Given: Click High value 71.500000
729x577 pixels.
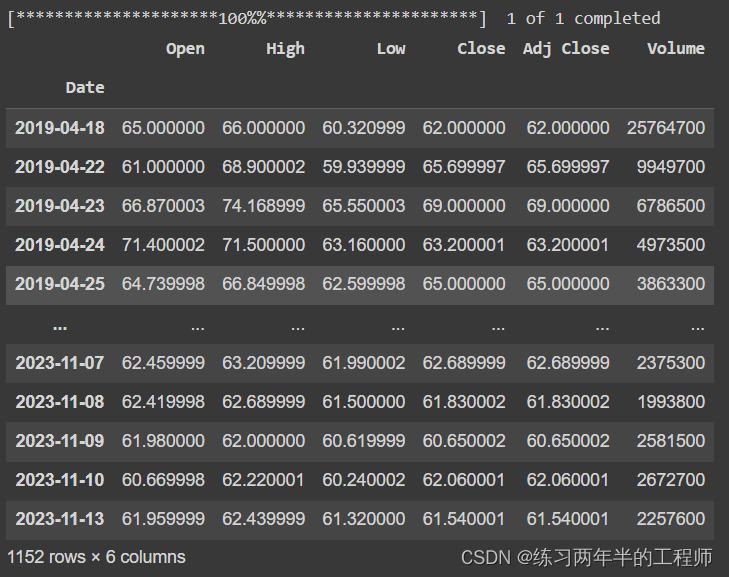Looking at the screenshot, I should click(x=264, y=245).
